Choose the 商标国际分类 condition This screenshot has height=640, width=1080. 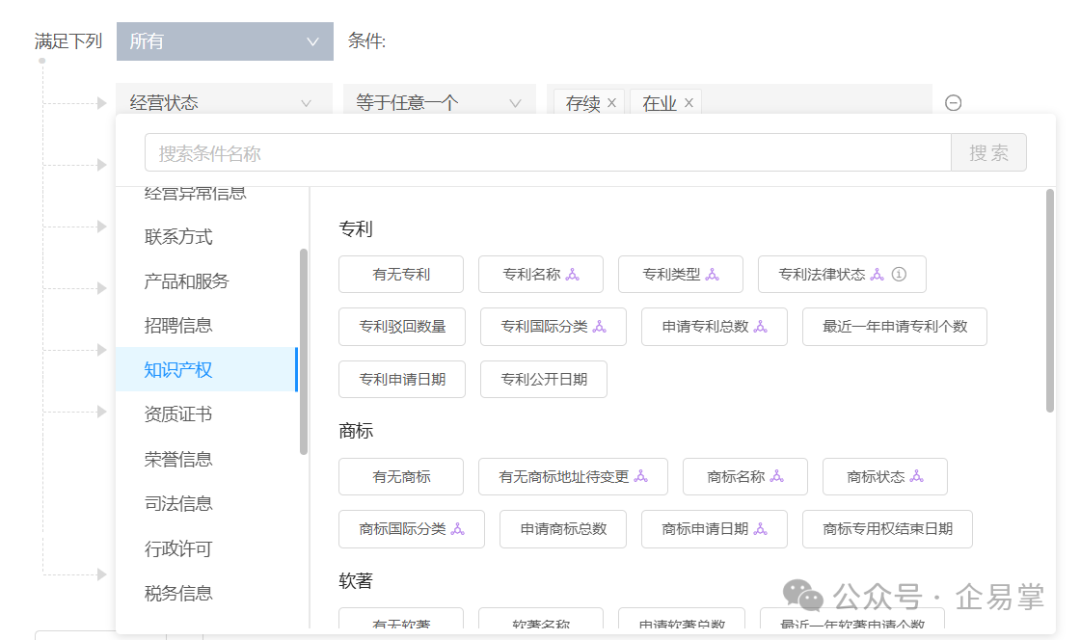point(411,529)
